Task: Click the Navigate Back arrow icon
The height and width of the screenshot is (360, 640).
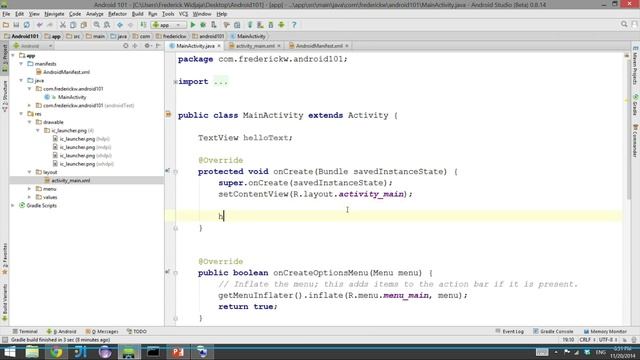Action: (x=120, y=25)
